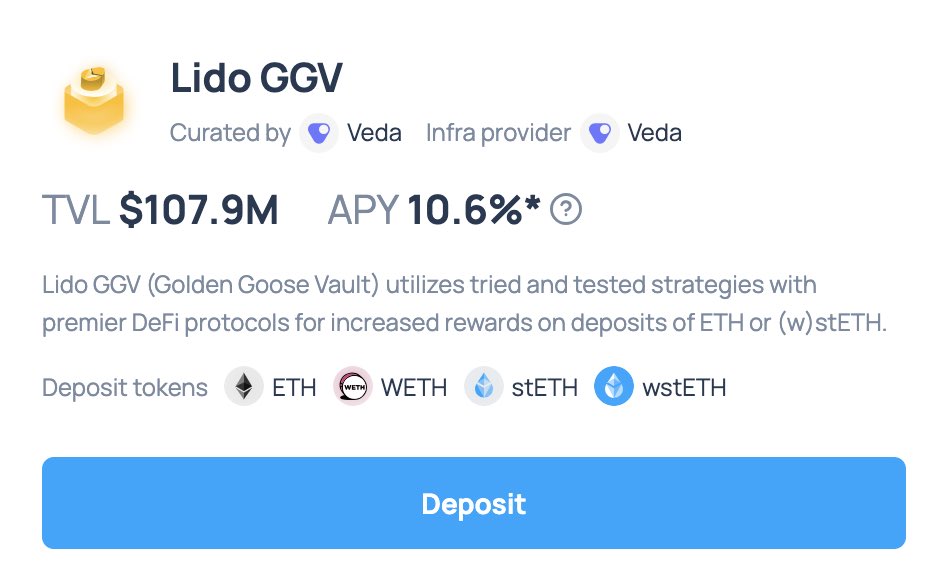Screen dimensions: 946x578
Task: Open the Veda curator link
Action: tap(374, 133)
